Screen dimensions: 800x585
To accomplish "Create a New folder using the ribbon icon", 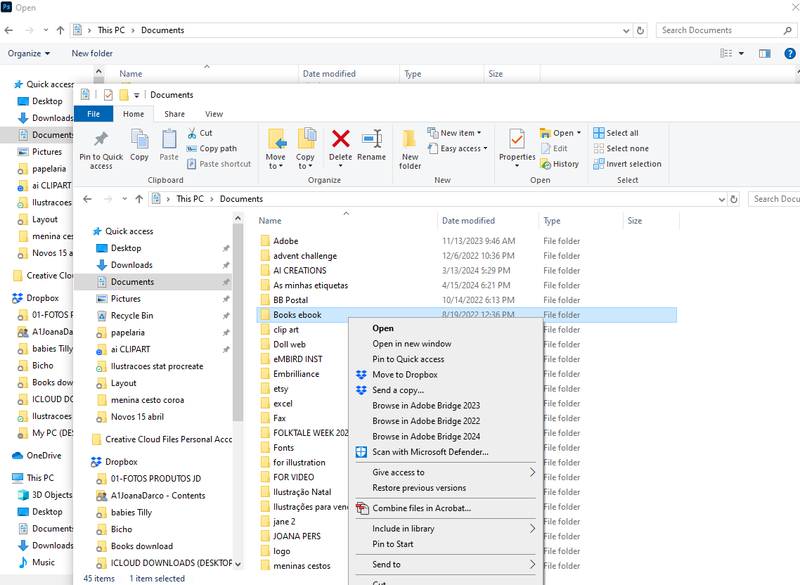I will tap(410, 148).
